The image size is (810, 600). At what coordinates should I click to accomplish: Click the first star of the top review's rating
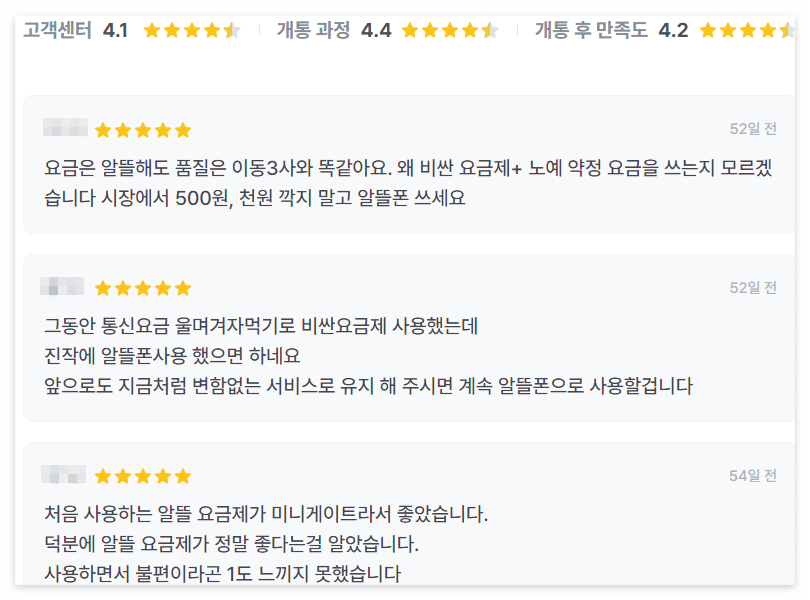click(x=103, y=129)
